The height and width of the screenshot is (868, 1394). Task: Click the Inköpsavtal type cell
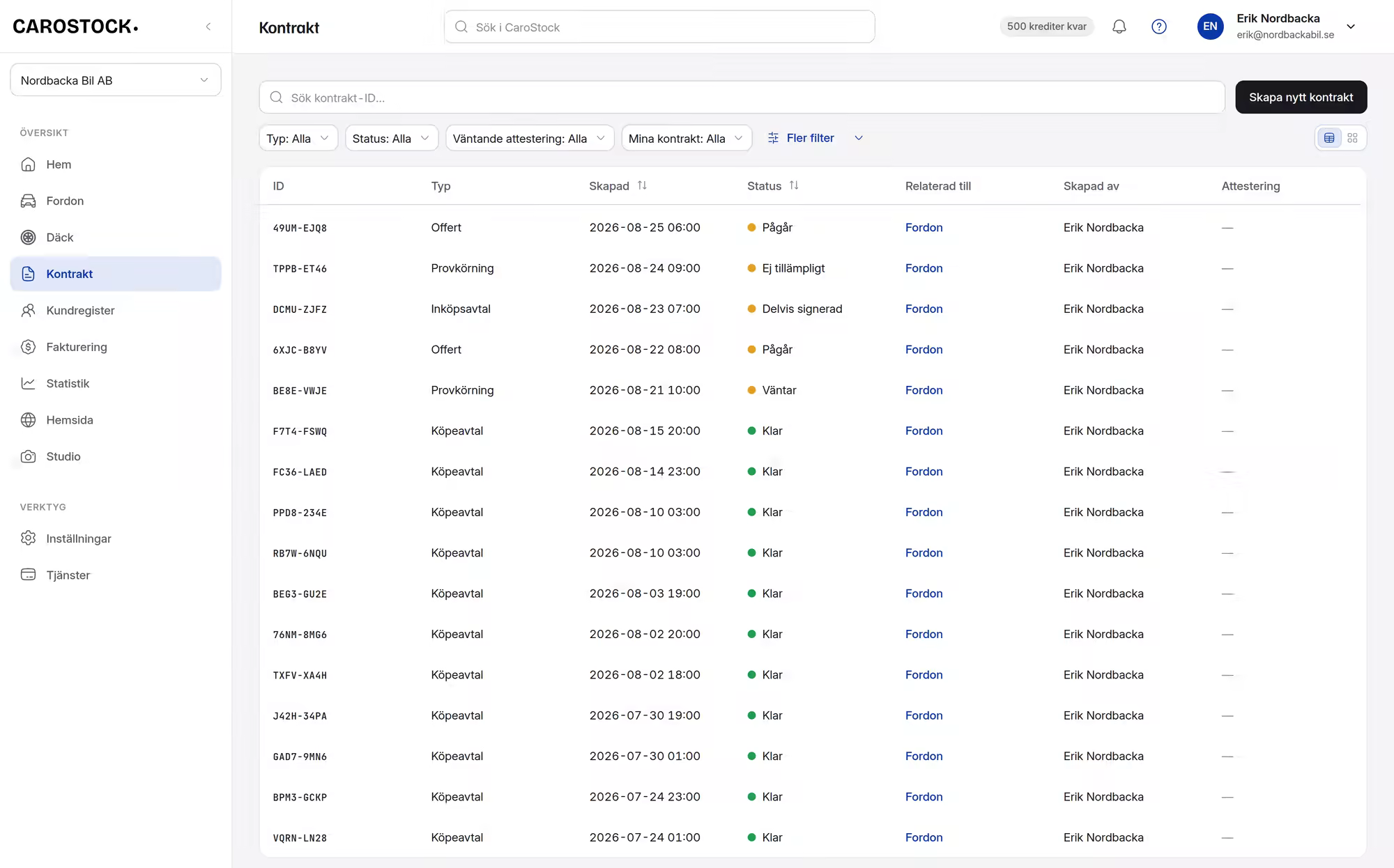[x=461, y=309]
